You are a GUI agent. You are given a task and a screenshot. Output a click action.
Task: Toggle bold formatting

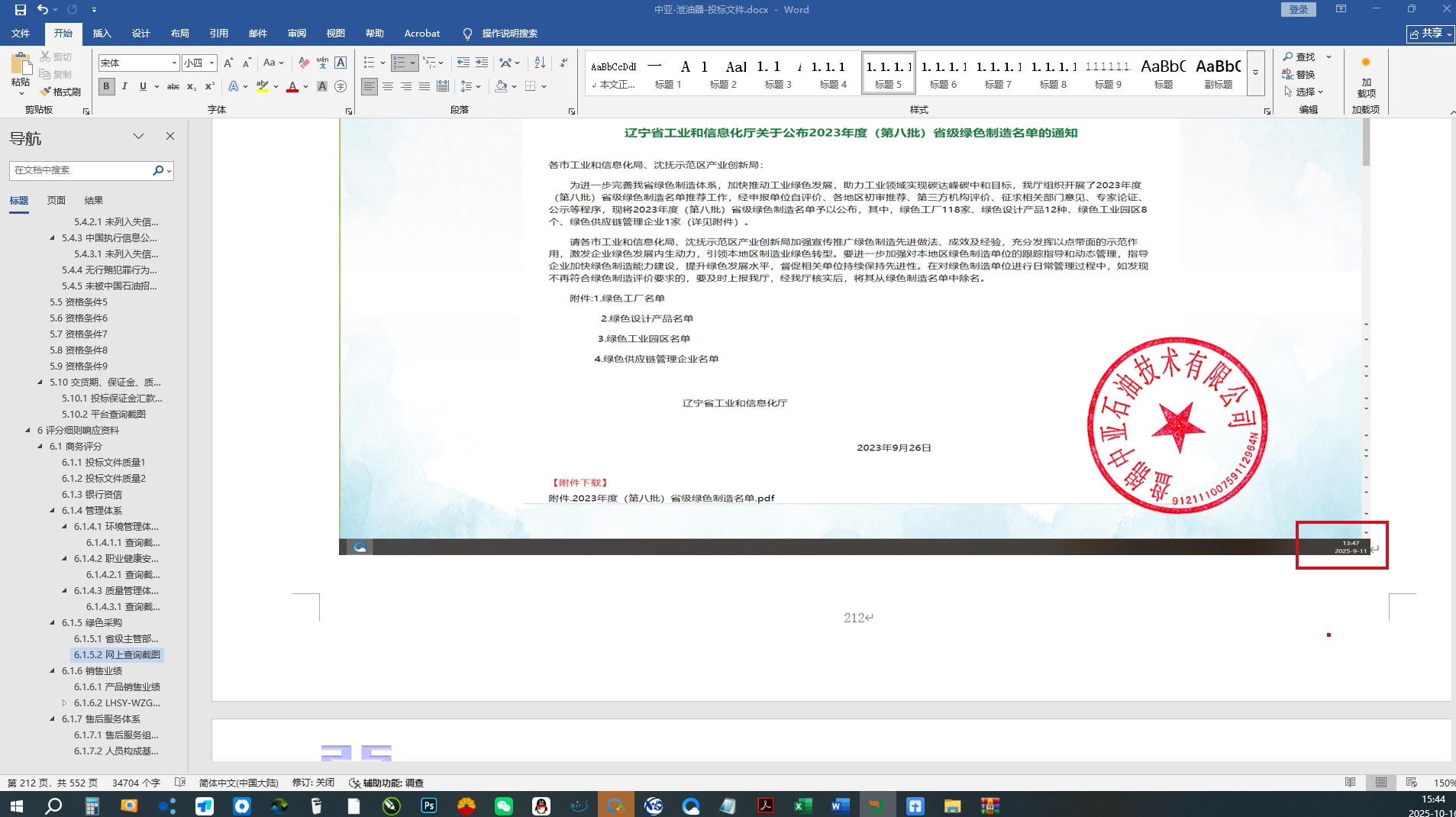tap(106, 86)
